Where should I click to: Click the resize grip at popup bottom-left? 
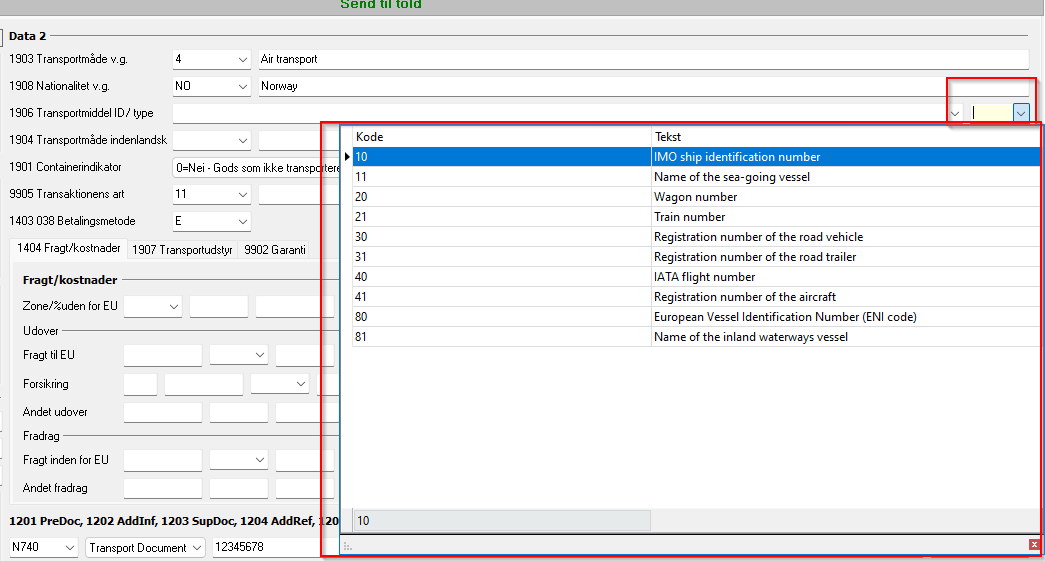[348, 546]
